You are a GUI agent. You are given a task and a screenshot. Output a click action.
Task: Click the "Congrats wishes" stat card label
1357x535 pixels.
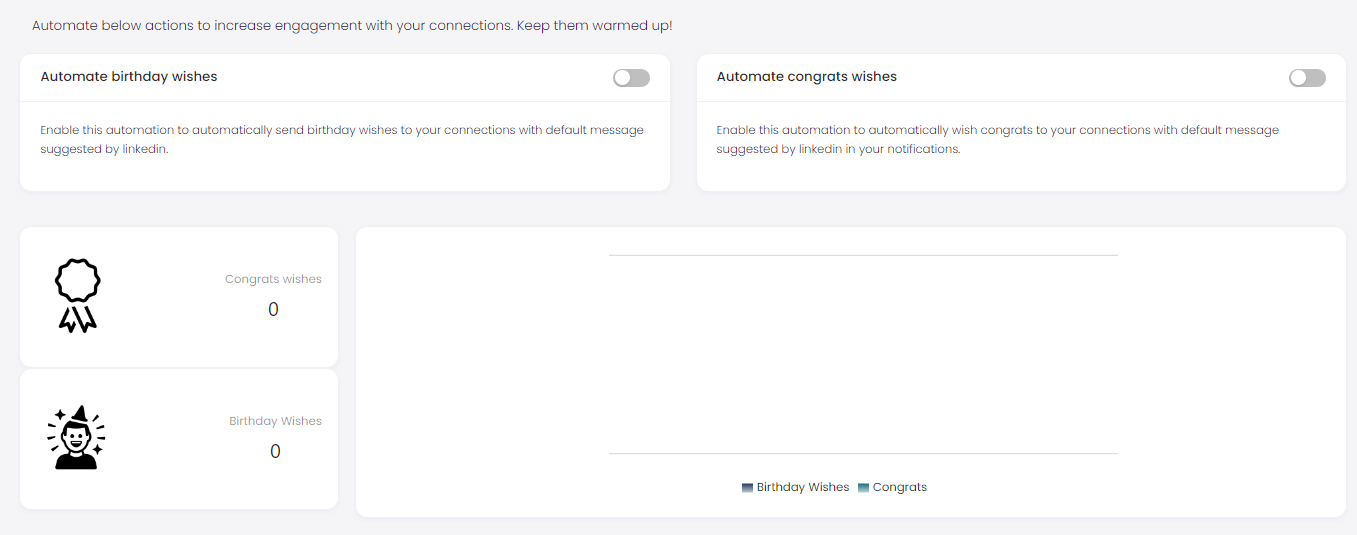pyautogui.click(x=273, y=280)
